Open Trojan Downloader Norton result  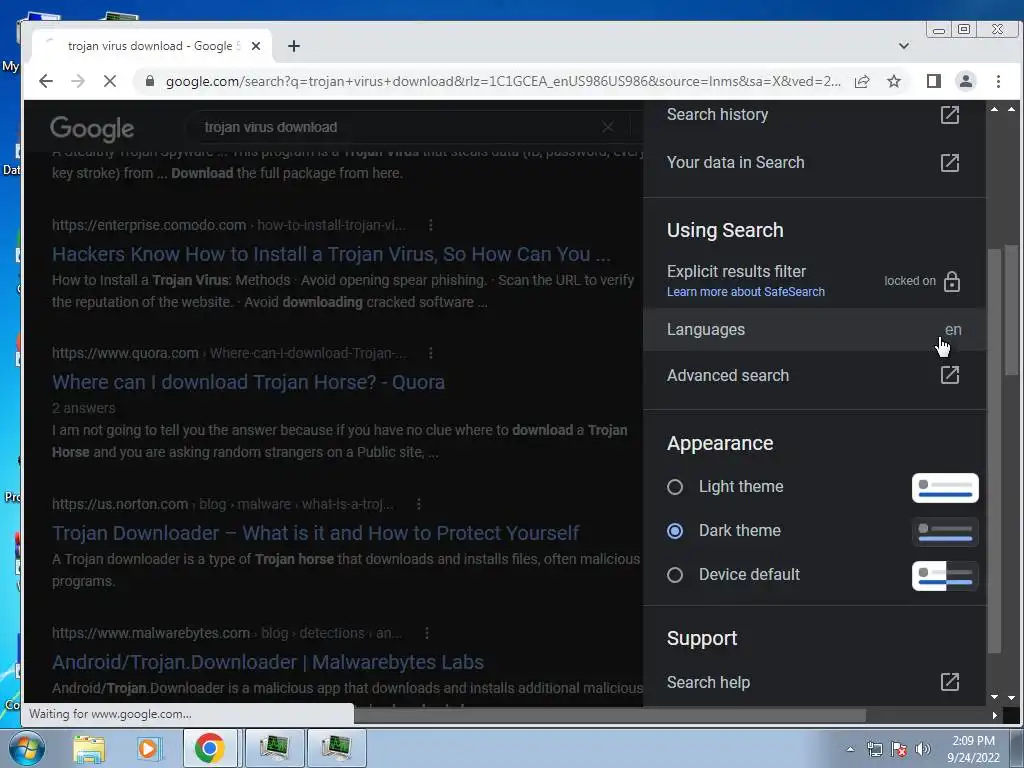315,533
